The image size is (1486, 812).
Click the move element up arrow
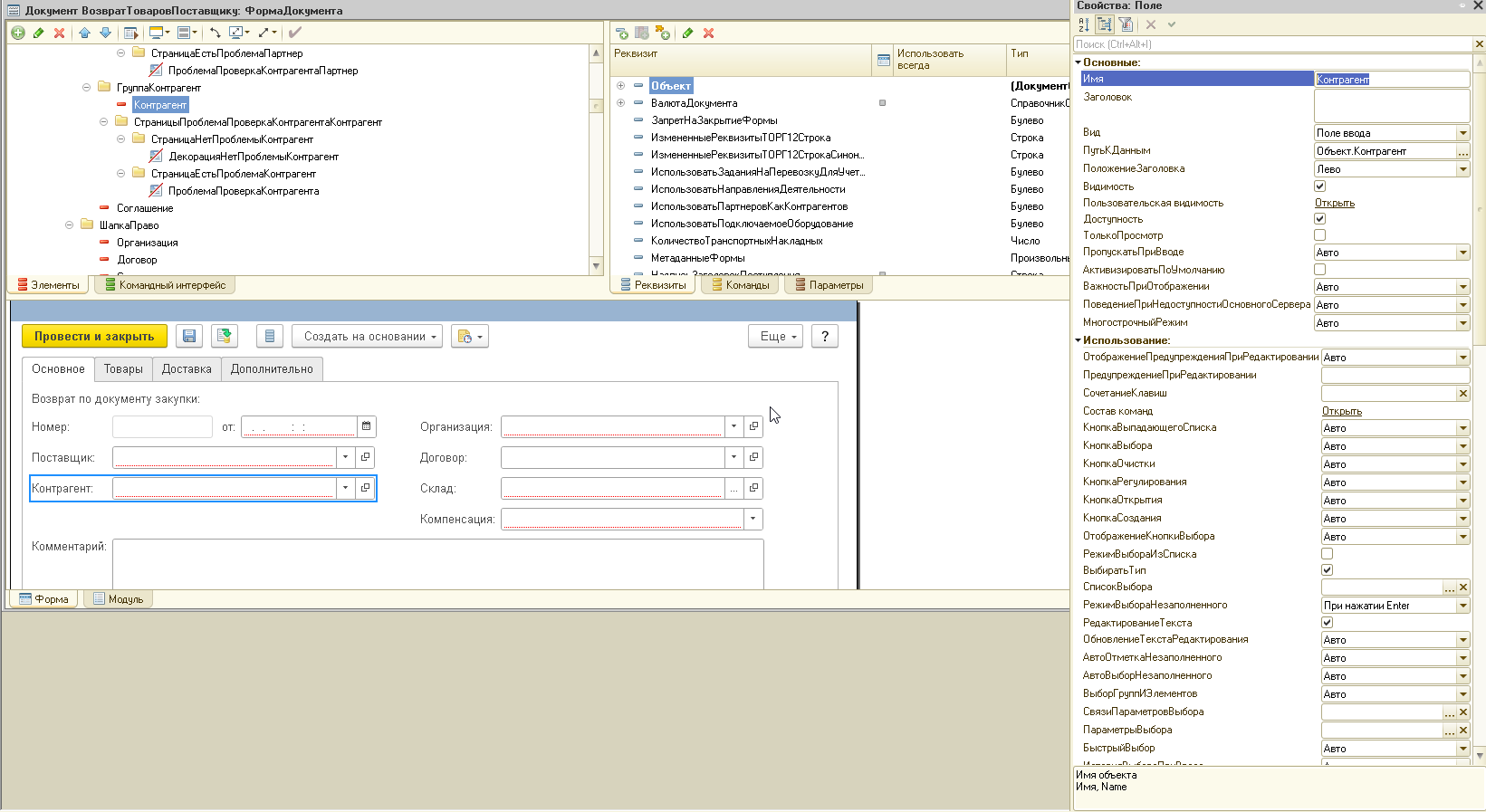(x=84, y=33)
